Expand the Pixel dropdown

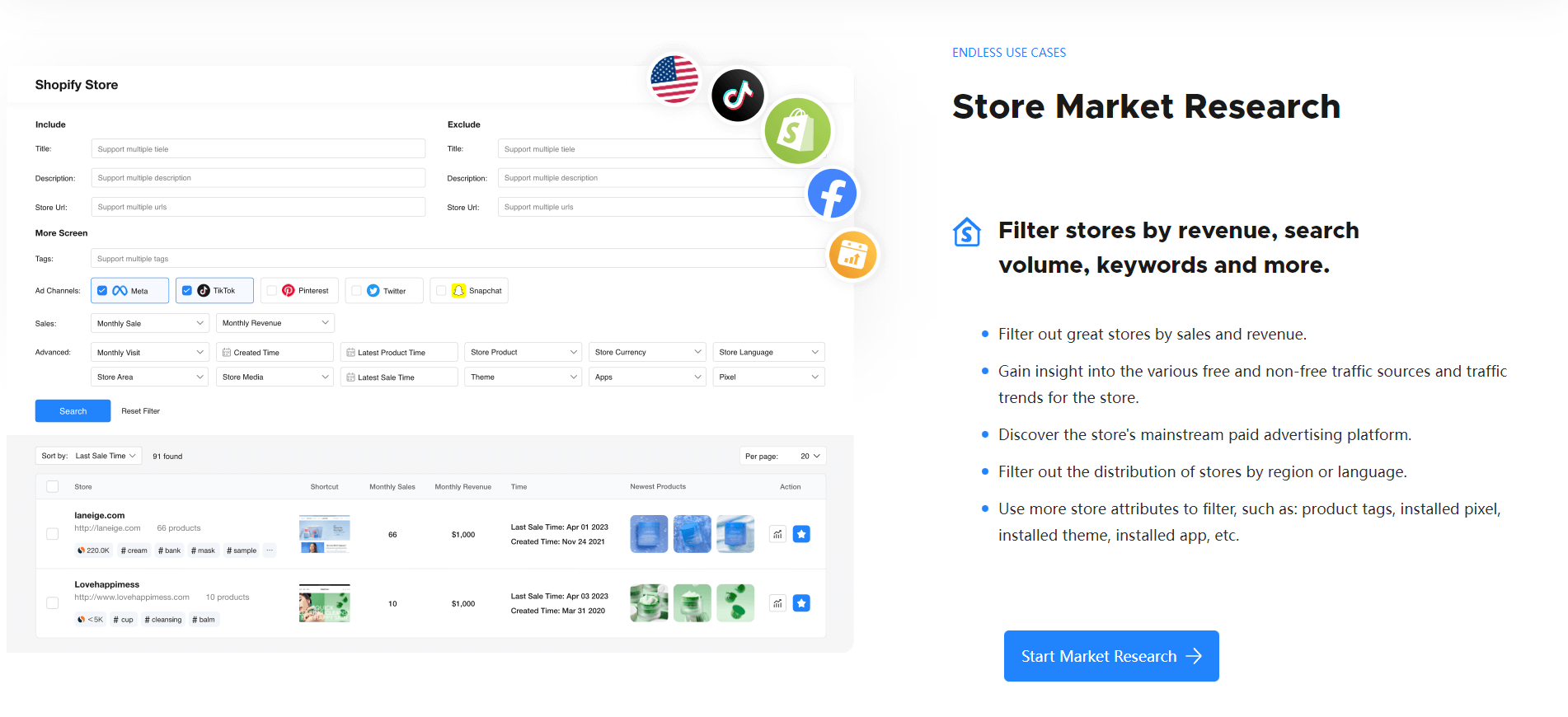click(769, 377)
